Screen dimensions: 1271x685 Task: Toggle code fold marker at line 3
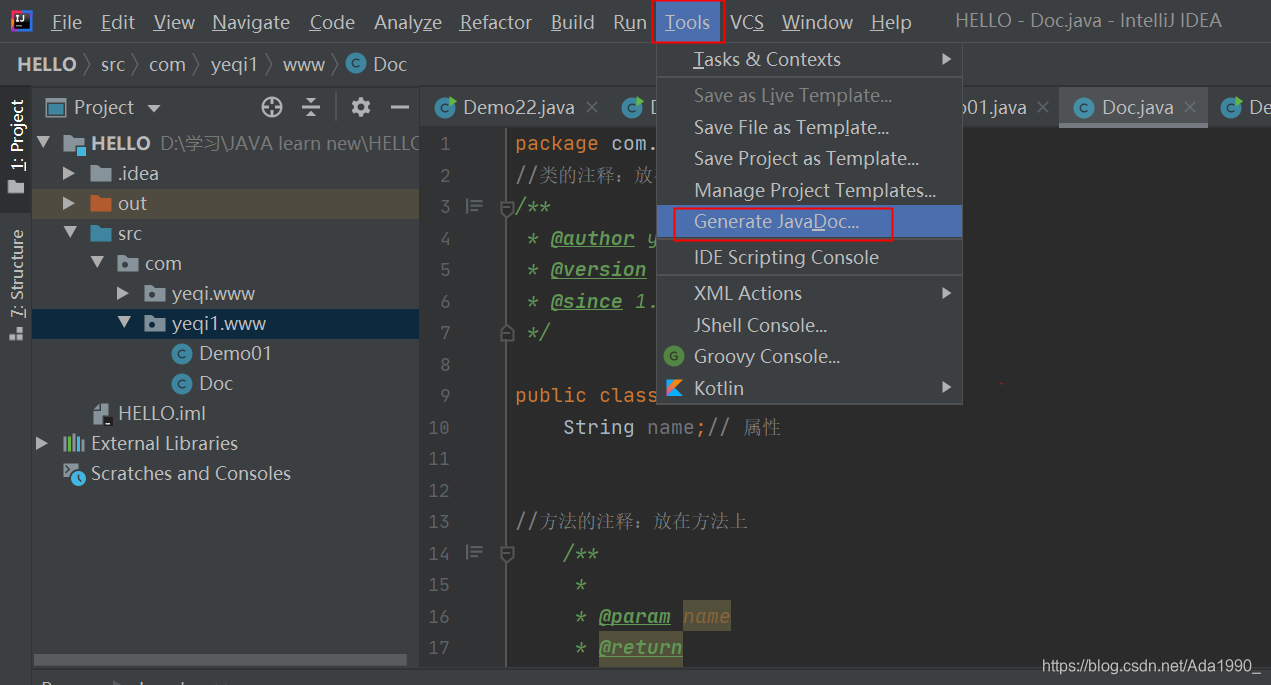point(507,208)
